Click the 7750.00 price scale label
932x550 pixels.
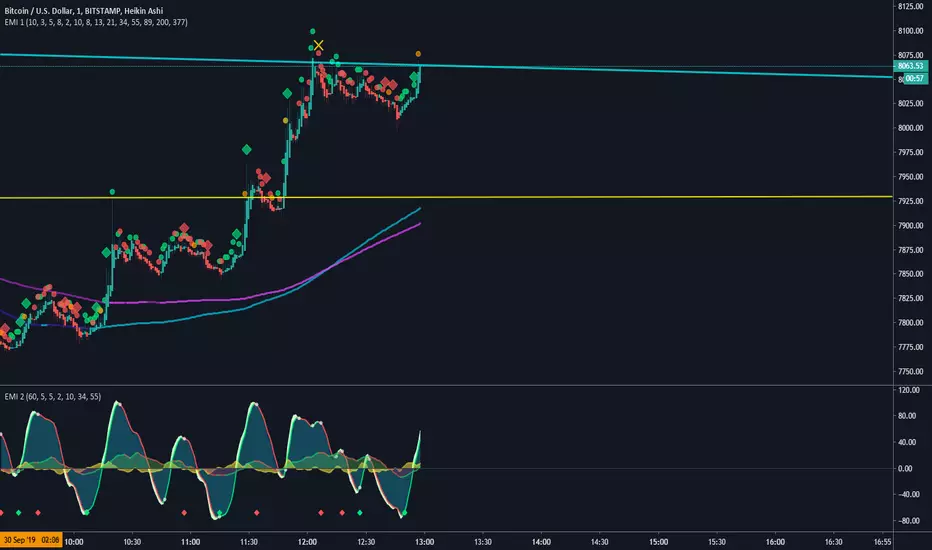911,372
